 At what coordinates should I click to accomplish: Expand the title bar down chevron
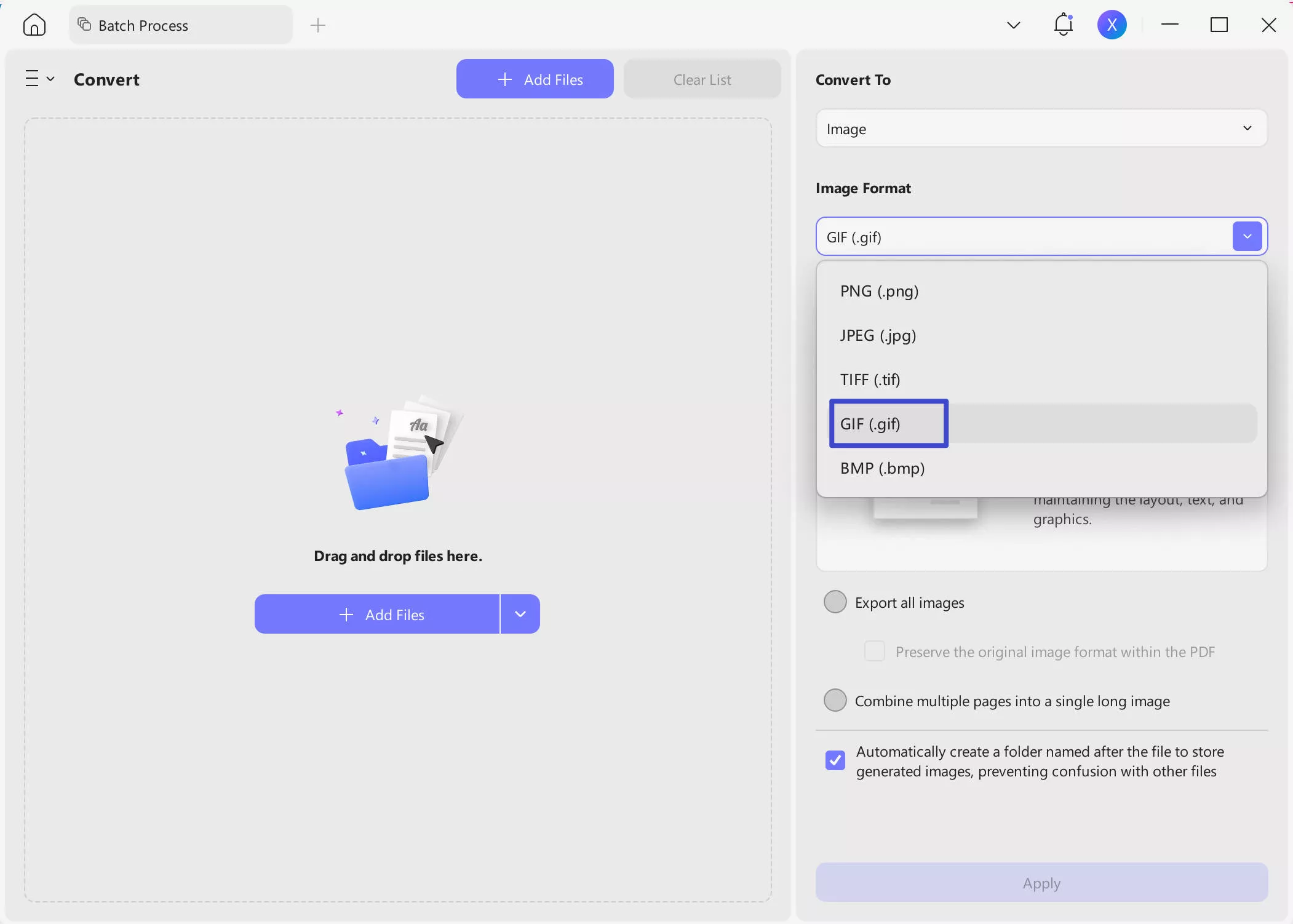tap(1013, 25)
